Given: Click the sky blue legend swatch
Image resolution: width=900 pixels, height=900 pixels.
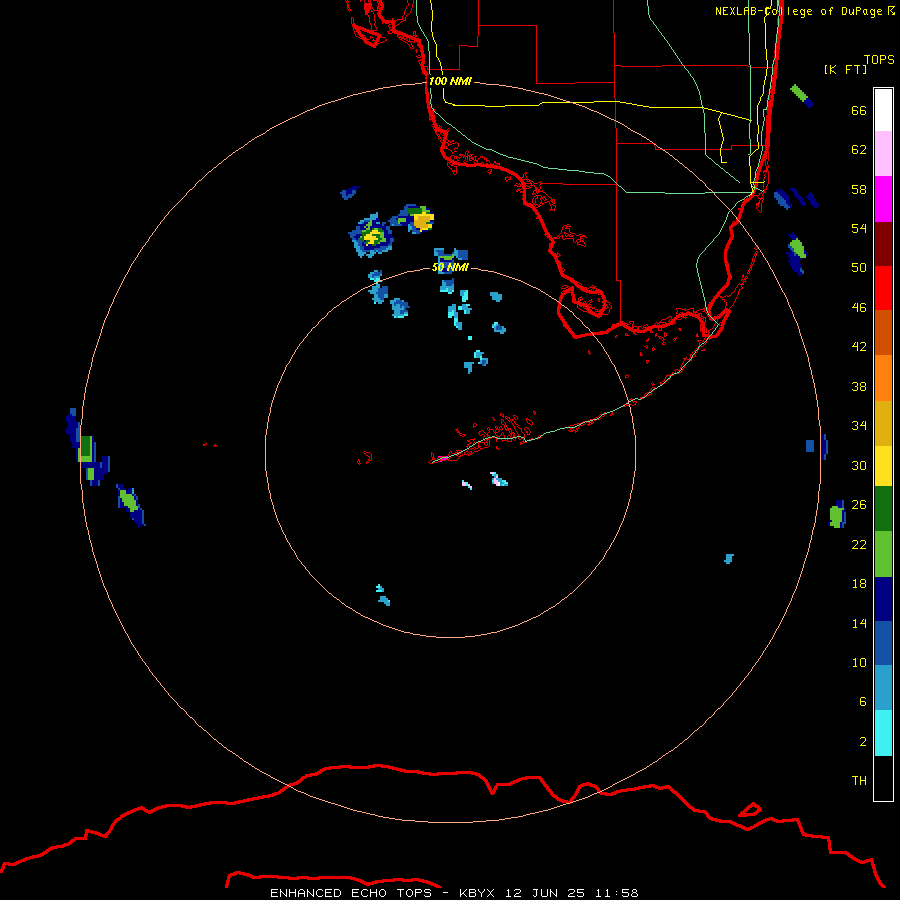Looking at the screenshot, I should tap(883, 688).
